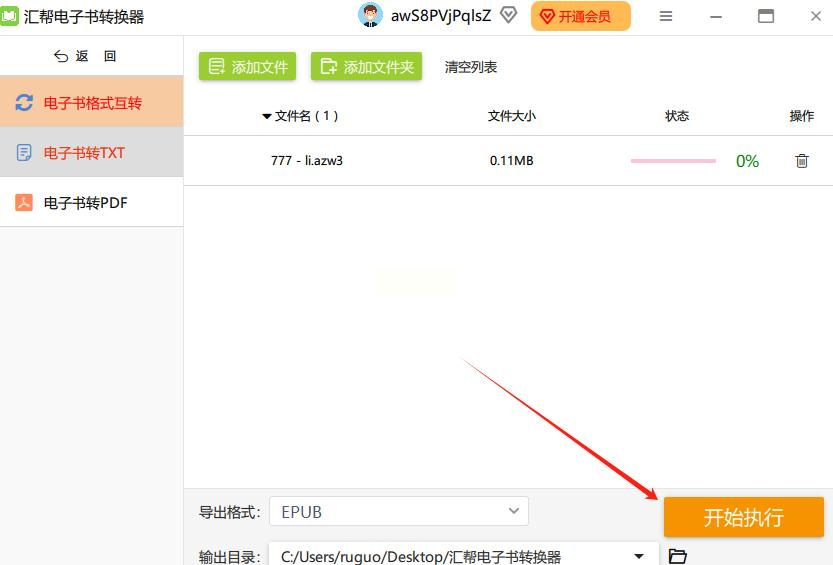
Task: Click the 输出目录 path input field
Action: coord(464,554)
